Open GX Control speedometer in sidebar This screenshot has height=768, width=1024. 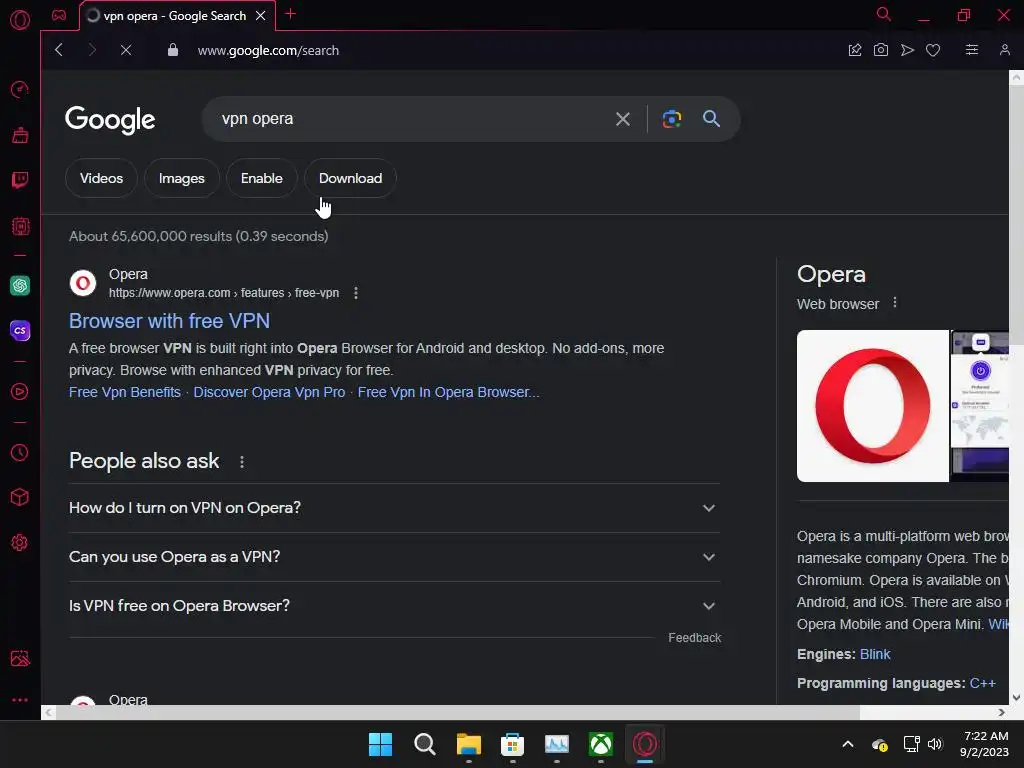pos(20,89)
